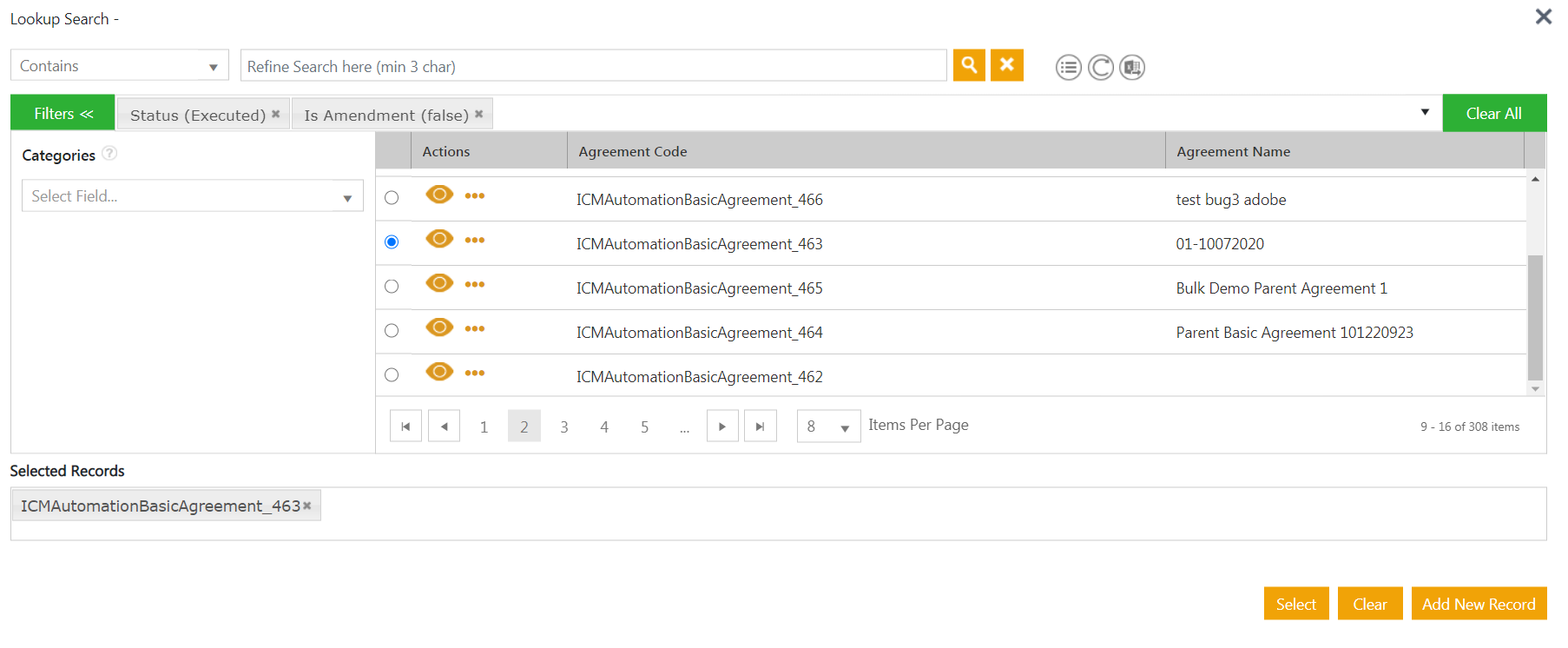View agreement 466 using the eye icon

coord(439,195)
